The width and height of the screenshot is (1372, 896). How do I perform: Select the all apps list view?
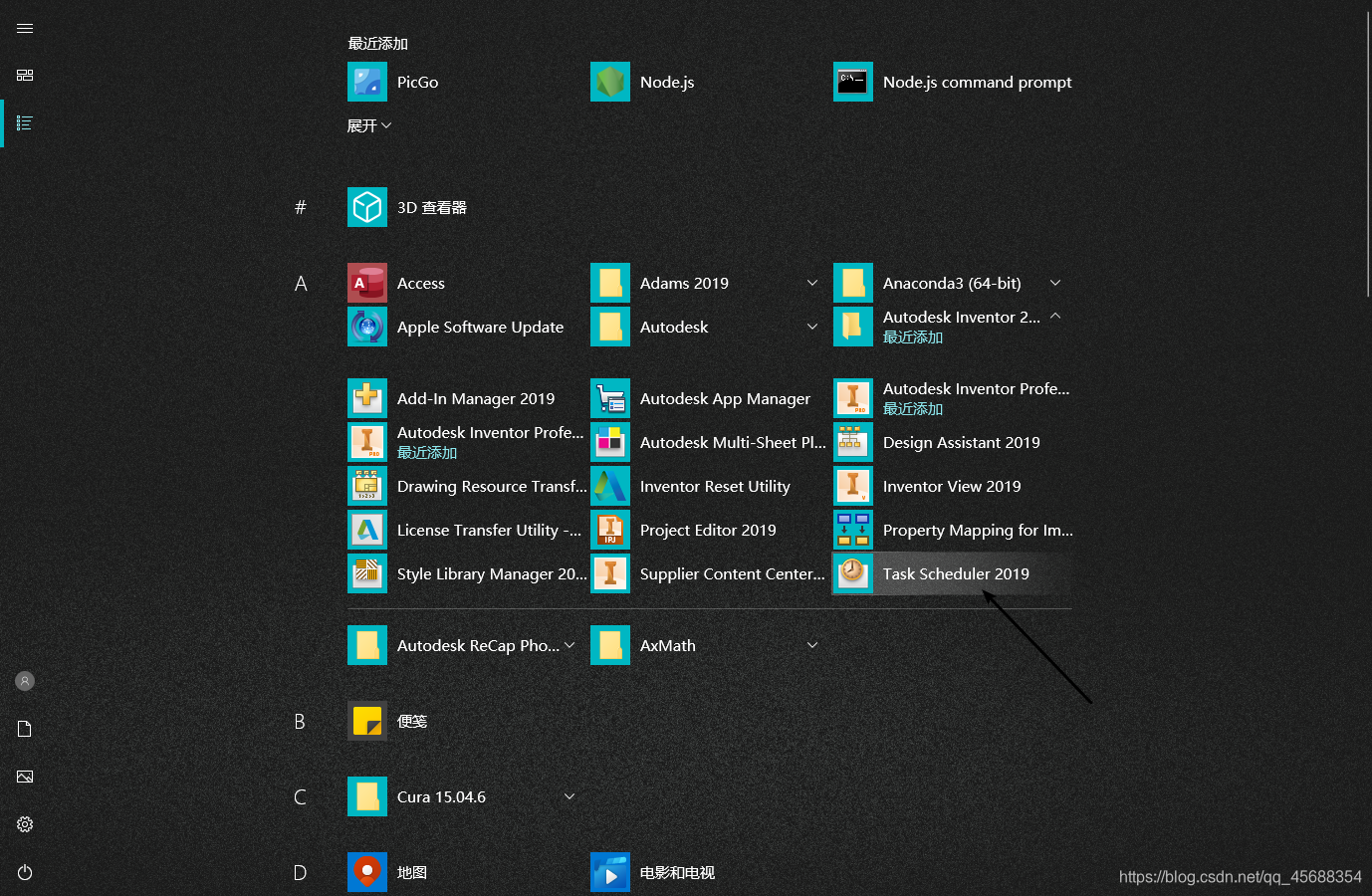click(25, 123)
